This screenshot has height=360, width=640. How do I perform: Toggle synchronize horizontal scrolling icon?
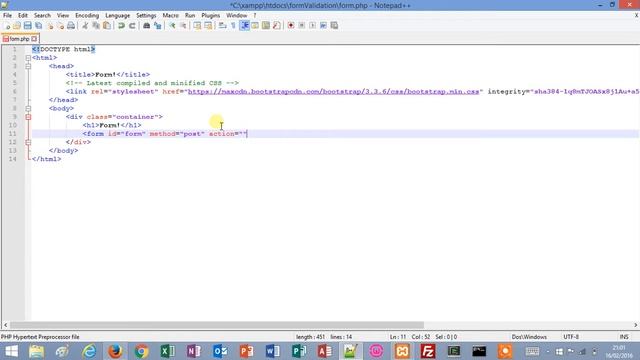208,26
